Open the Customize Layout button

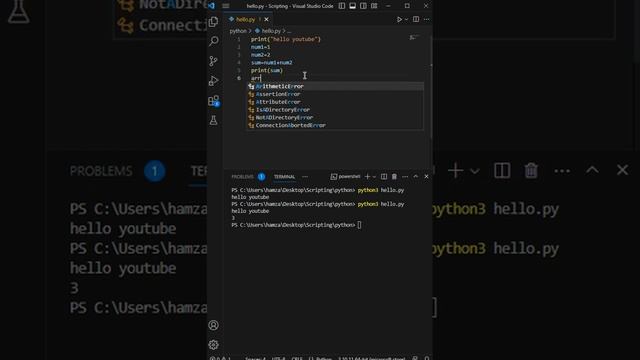[374, 6]
